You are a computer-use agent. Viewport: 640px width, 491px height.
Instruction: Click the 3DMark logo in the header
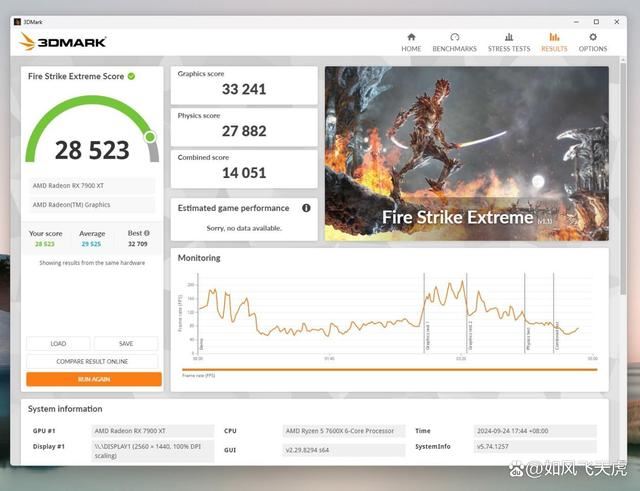[x=62, y=41]
